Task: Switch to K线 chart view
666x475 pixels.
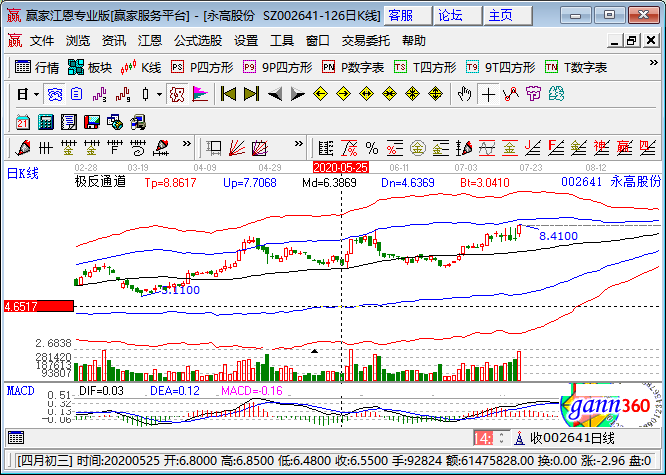Action: 141,67
